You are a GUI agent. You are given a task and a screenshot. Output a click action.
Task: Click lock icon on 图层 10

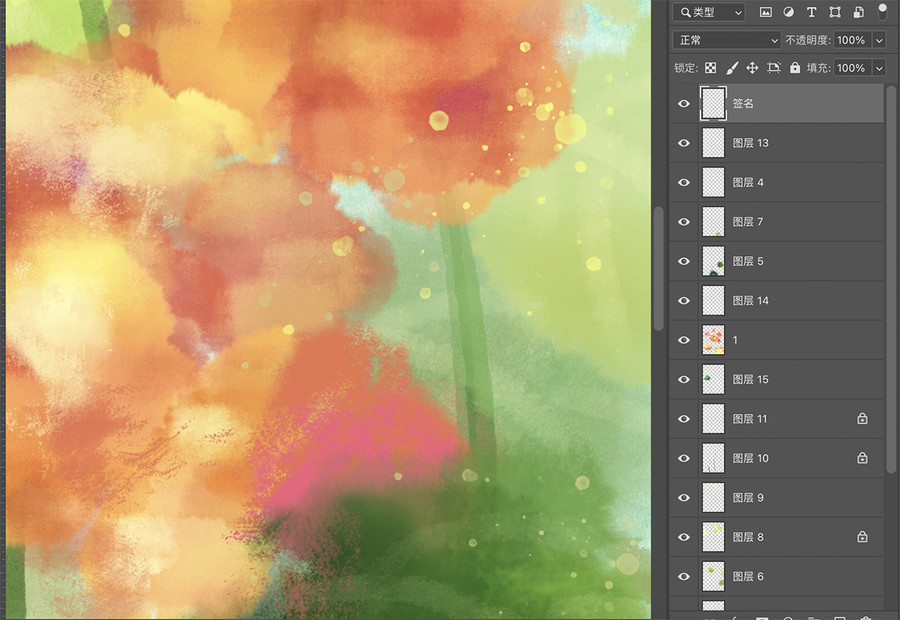[862, 458]
